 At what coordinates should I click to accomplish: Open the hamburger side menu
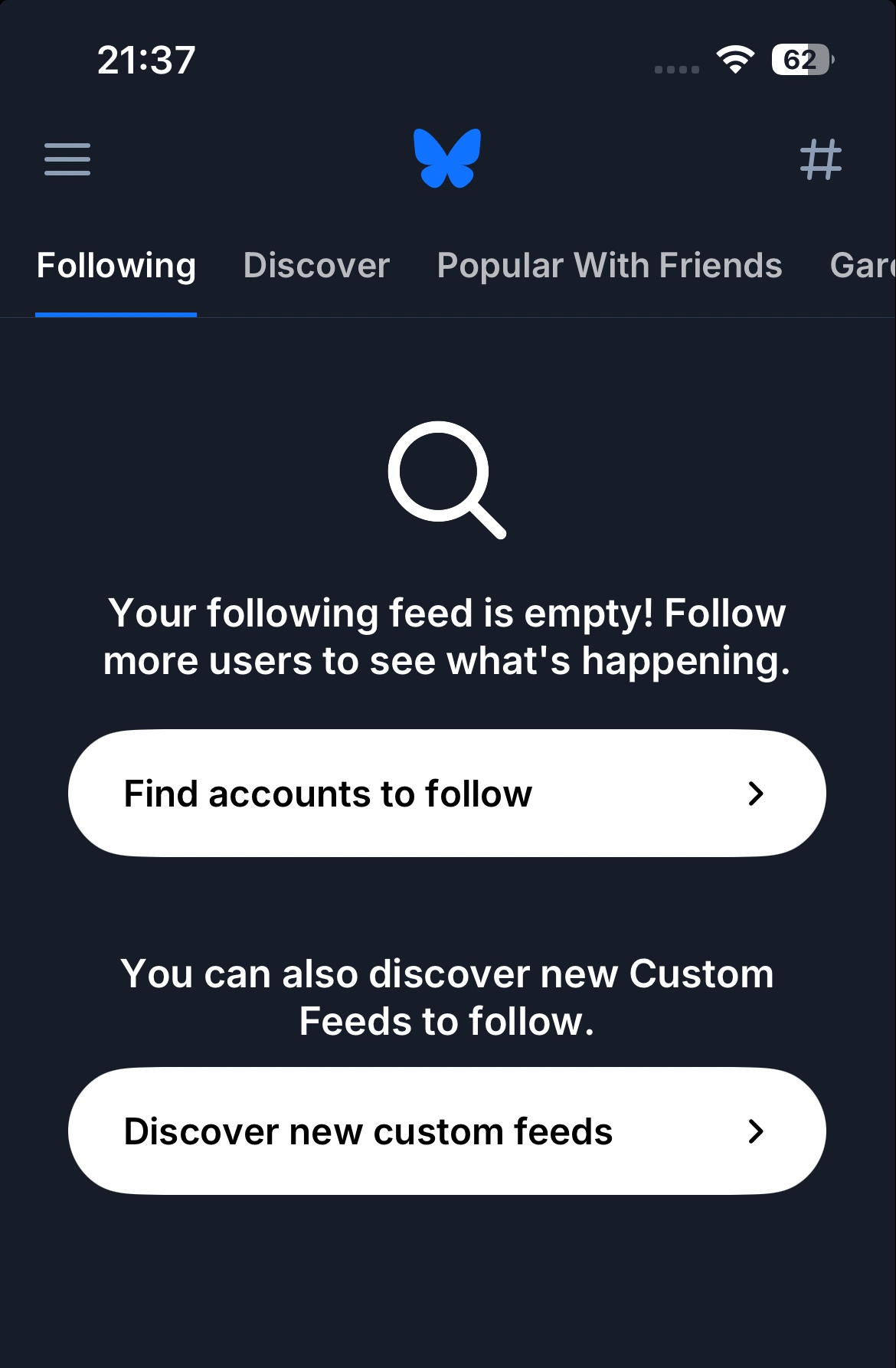67,159
